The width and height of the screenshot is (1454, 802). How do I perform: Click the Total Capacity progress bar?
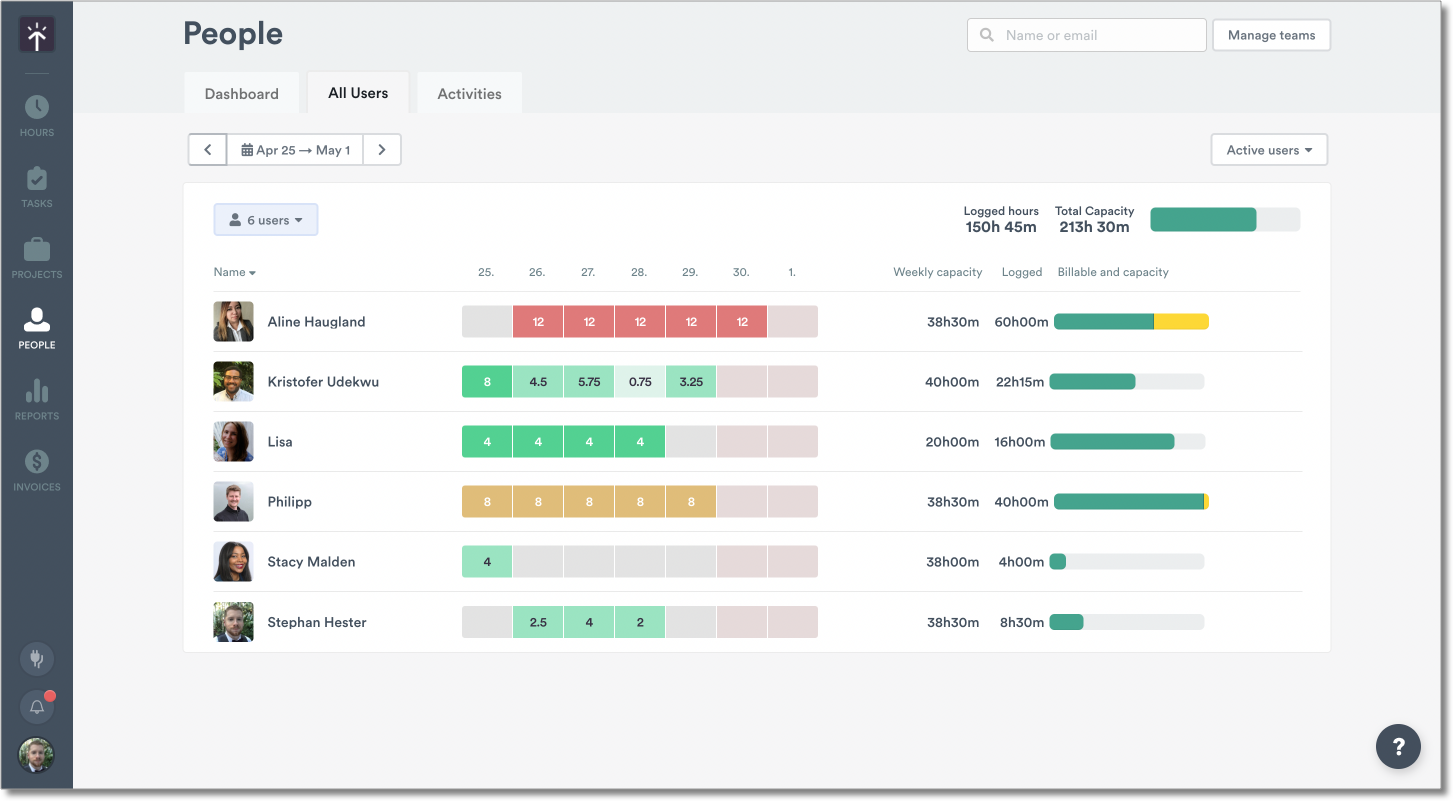point(1225,219)
